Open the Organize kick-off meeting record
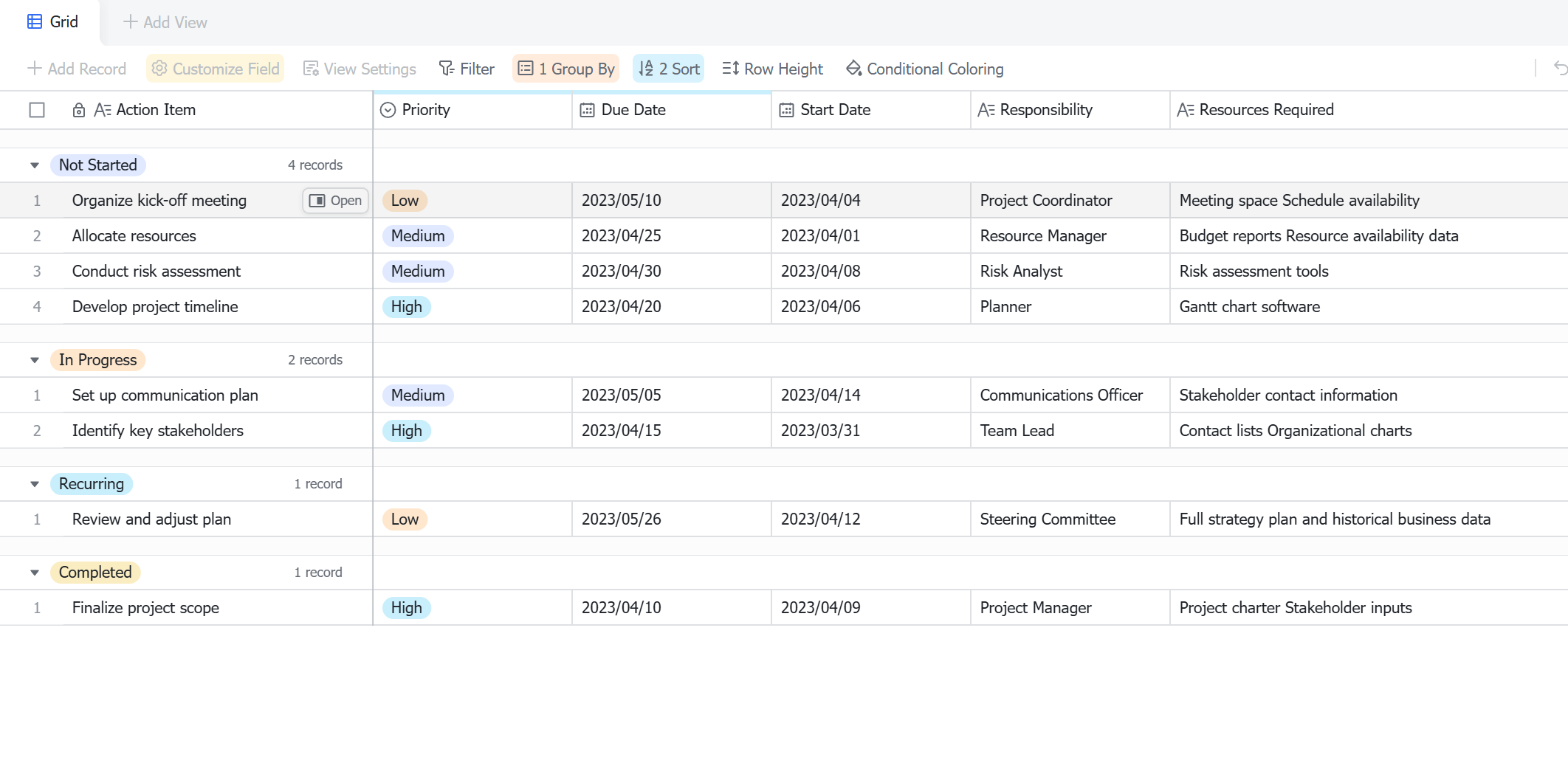The width and height of the screenshot is (1568, 760). pos(336,201)
